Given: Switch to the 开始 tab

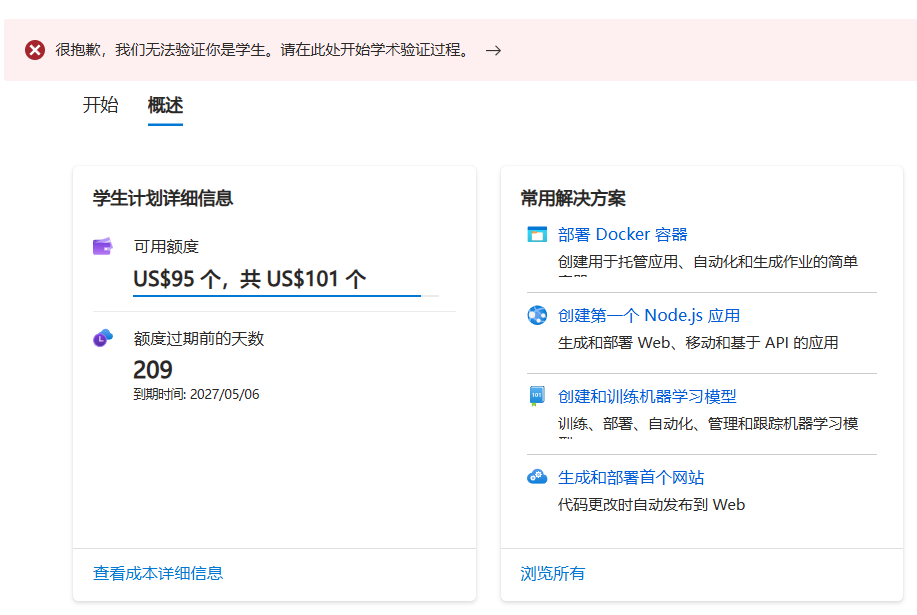Looking at the screenshot, I should [101, 105].
